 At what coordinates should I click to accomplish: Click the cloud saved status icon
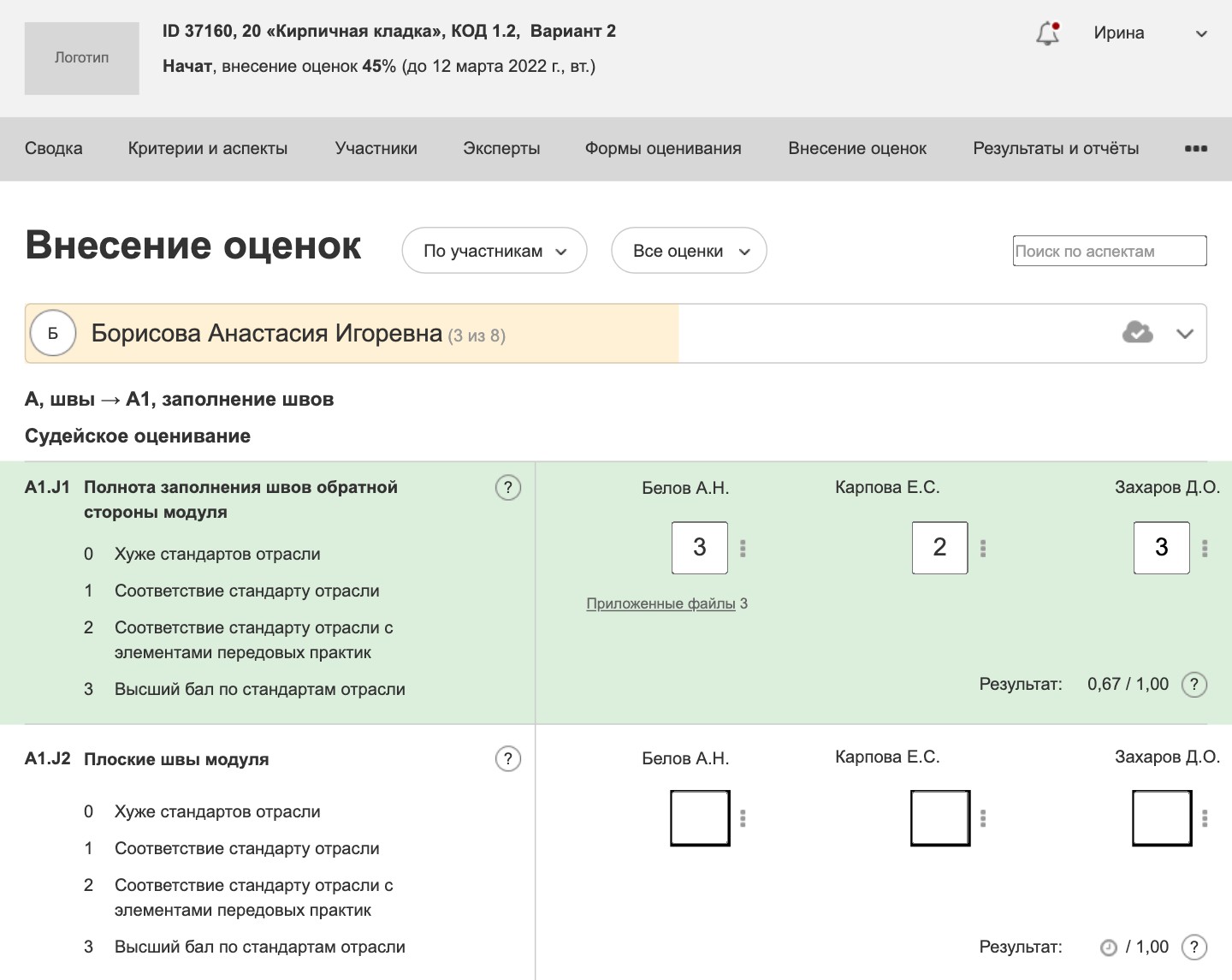pyautogui.click(x=1137, y=332)
